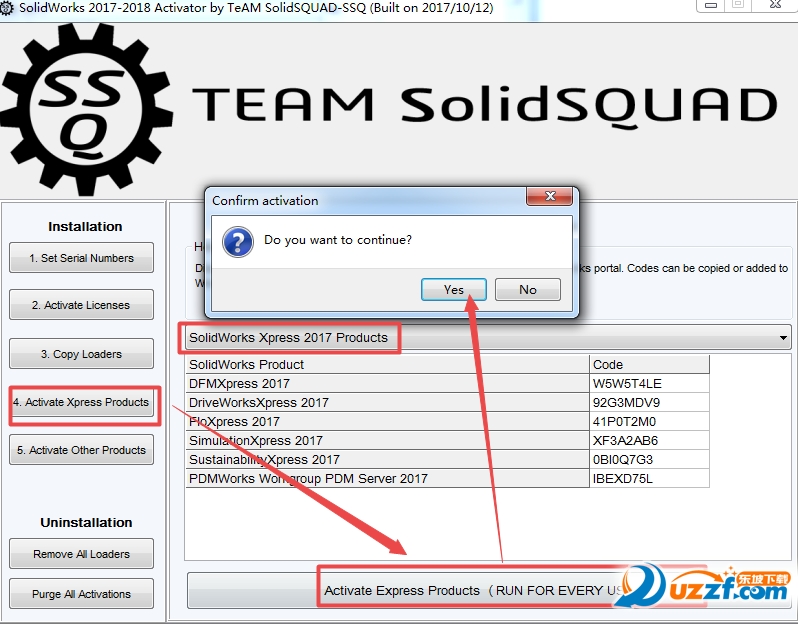This screenshot has height=624, width=798.
Task: Select 4. Activate Xpress Products
Action: point(81,402)
